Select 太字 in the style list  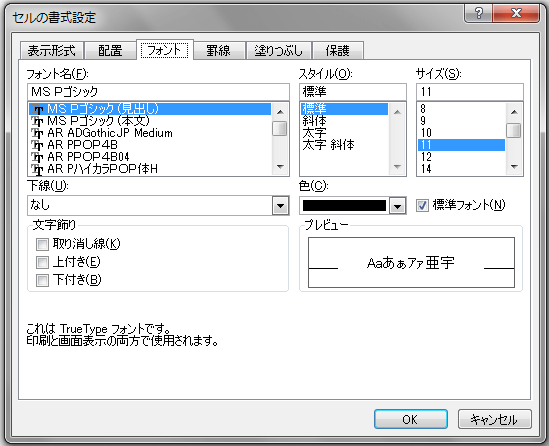314,133
